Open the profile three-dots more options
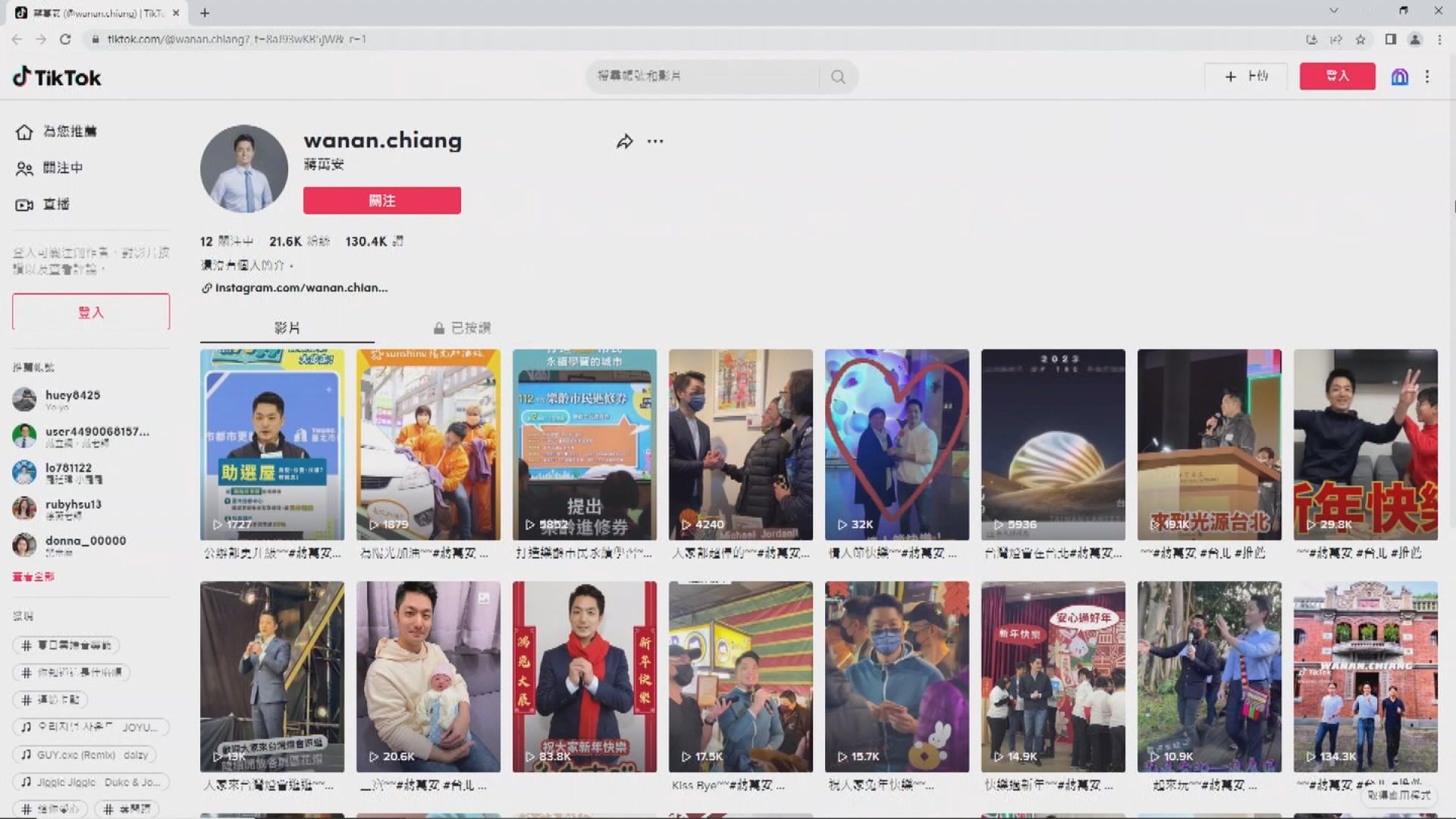The height and width of the screenshot is (819, 1456). click(655, 141)
